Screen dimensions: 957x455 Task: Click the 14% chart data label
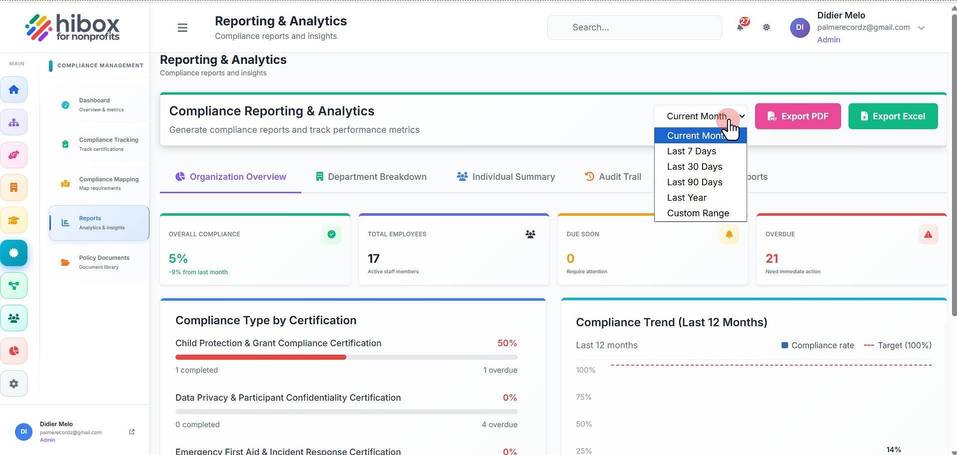pos(894,450)
